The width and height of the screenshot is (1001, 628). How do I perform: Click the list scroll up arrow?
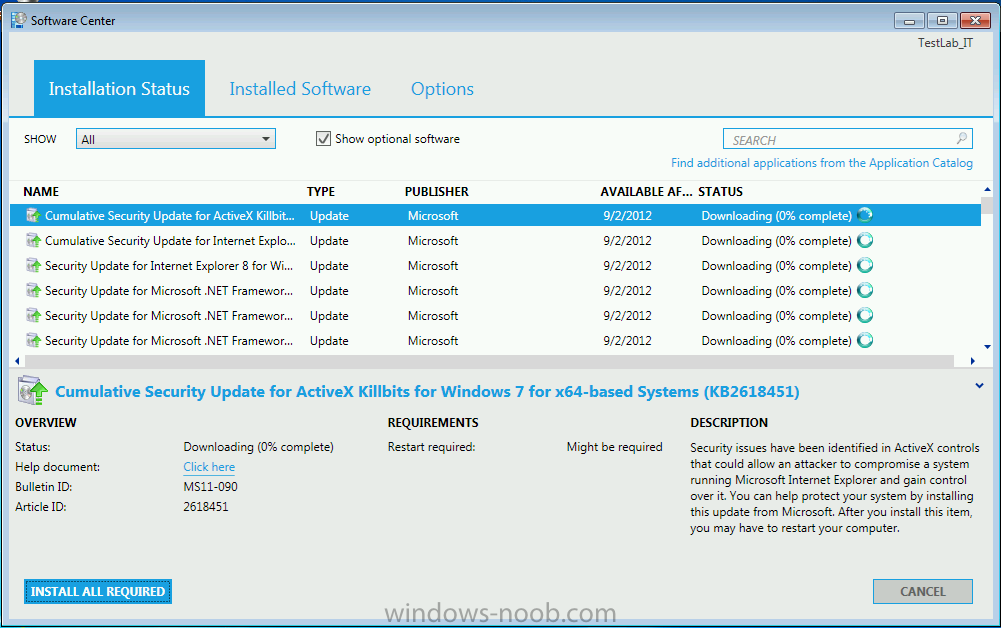click(x=987, y=190)
